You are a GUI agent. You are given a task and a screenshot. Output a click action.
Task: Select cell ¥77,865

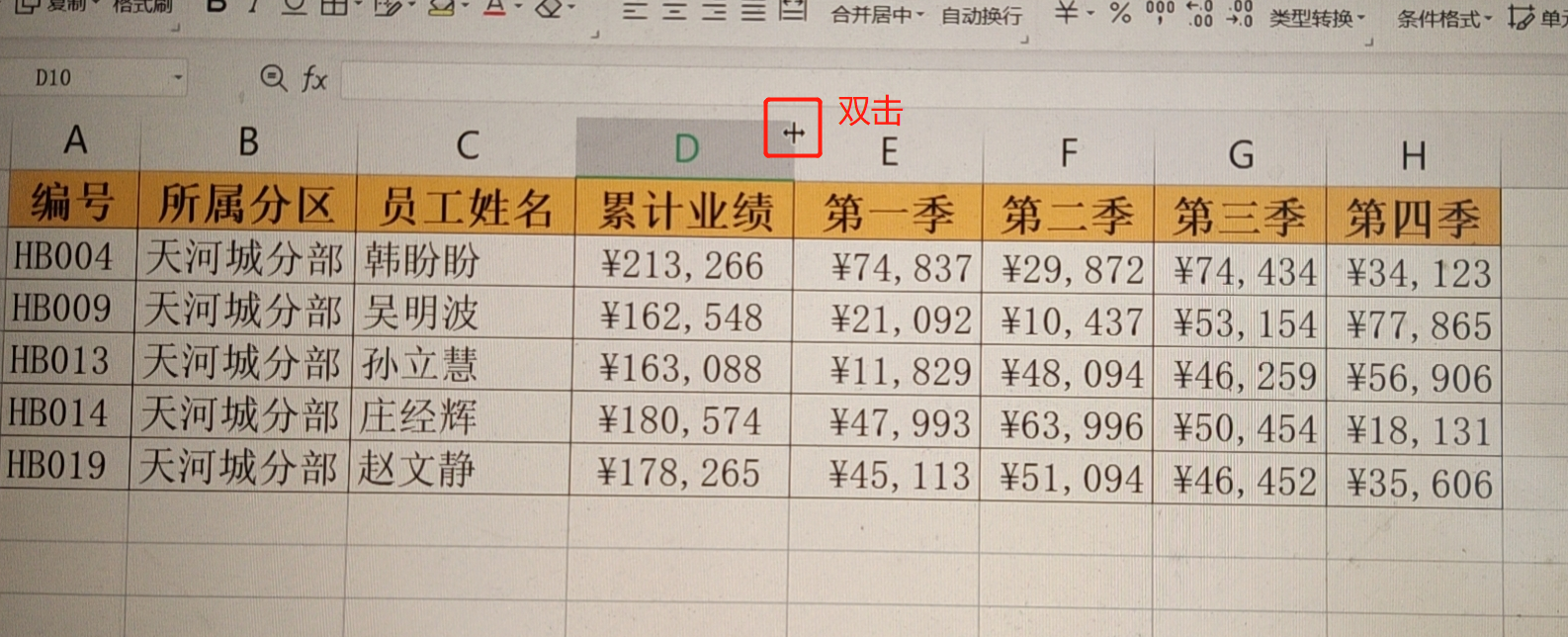[1414, 325]
